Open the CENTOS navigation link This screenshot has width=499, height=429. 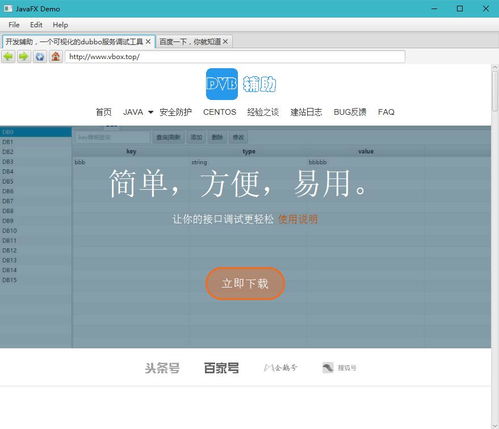click(219, 112)
